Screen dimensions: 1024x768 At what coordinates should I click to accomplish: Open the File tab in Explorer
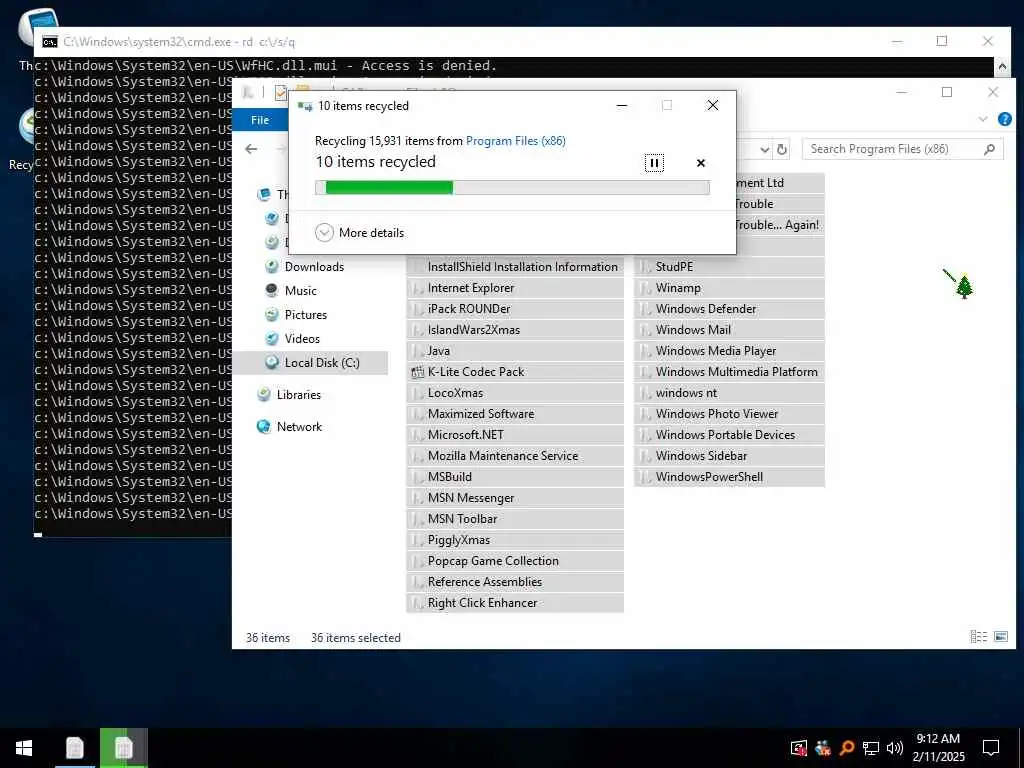[260, 120]
